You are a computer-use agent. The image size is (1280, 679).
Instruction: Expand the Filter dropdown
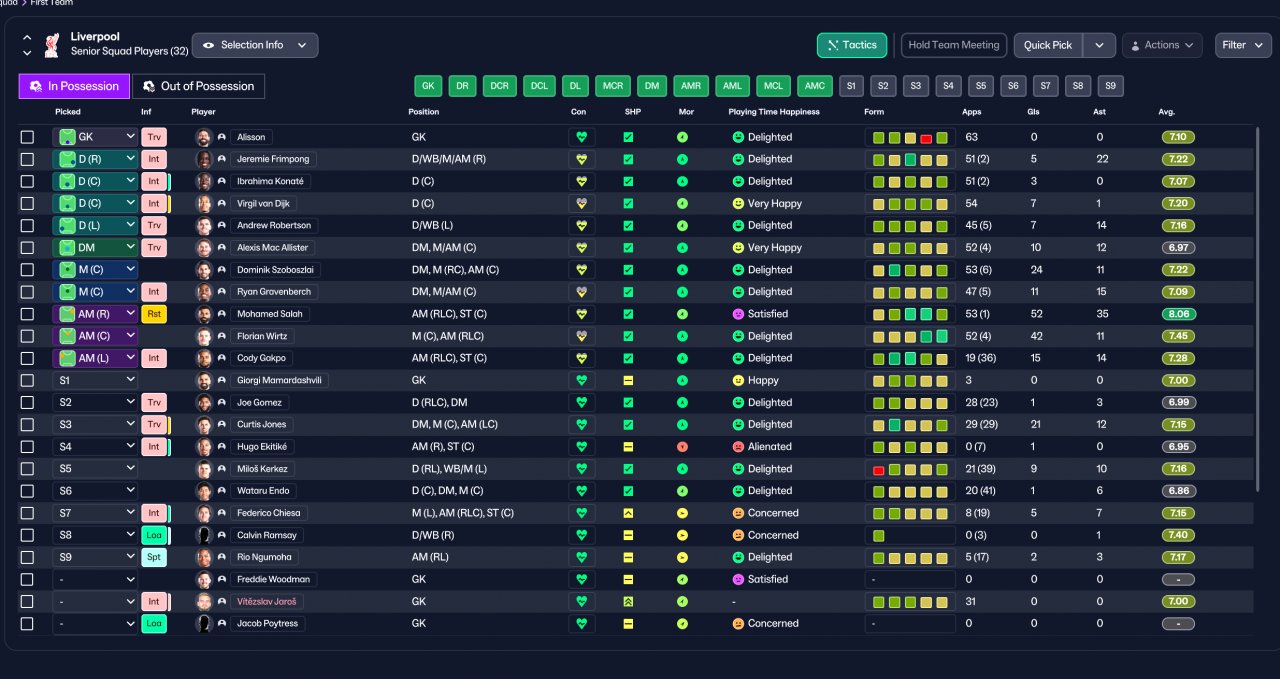[x=1243, y=45]
